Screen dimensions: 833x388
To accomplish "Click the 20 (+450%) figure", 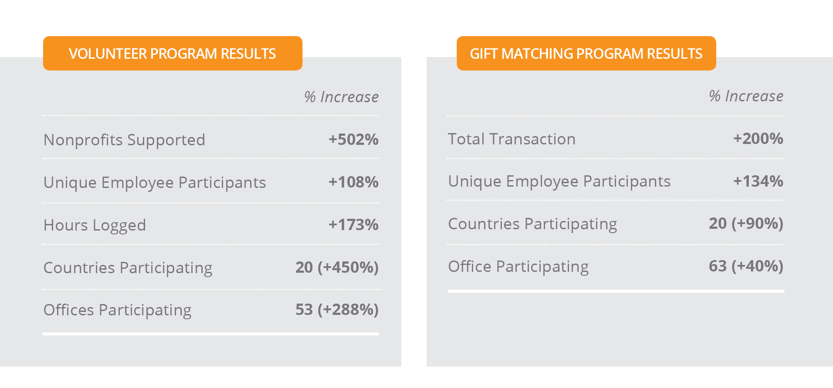I will click(337, 267).
